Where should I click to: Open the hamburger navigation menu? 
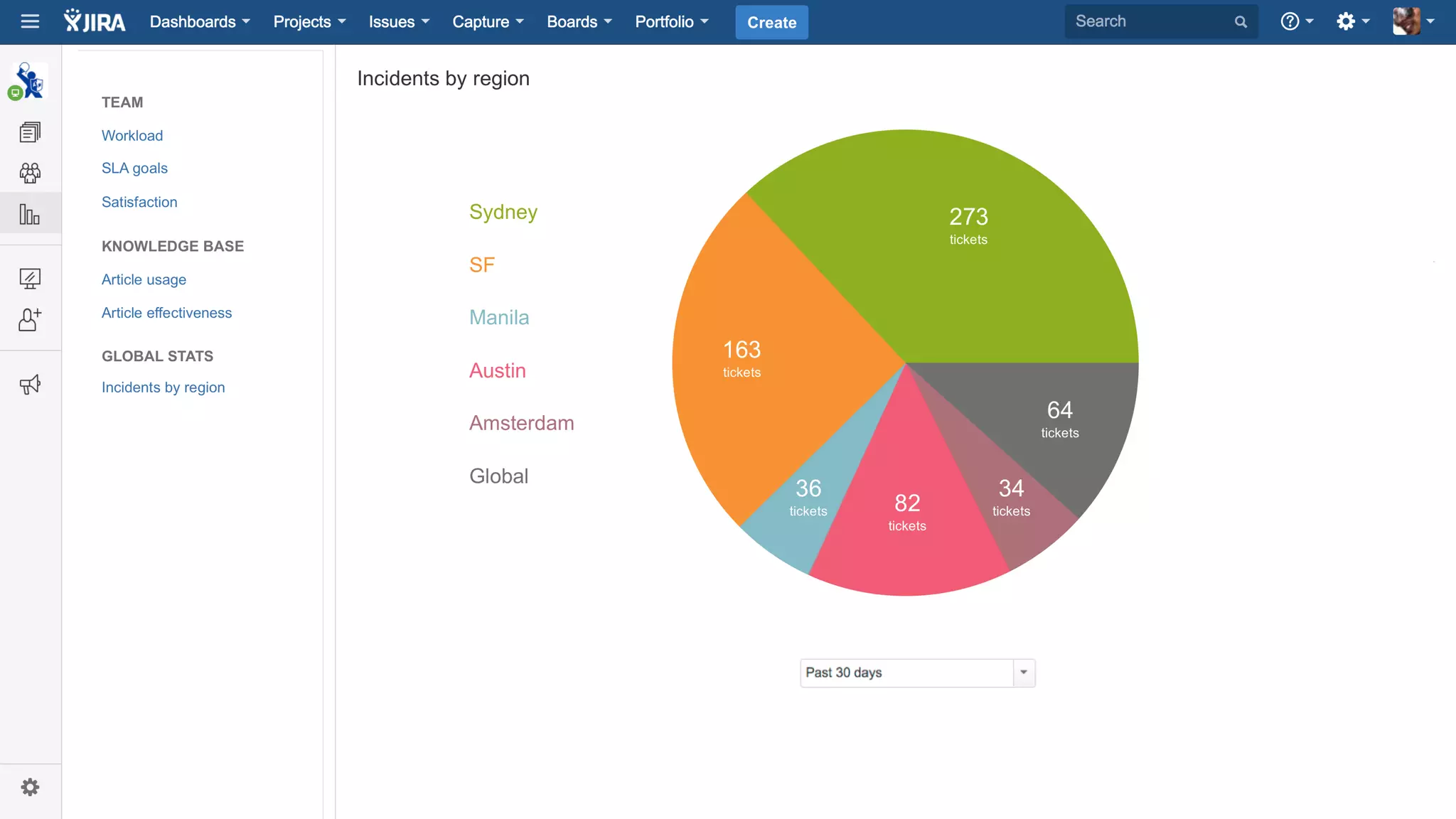point(30,21)
